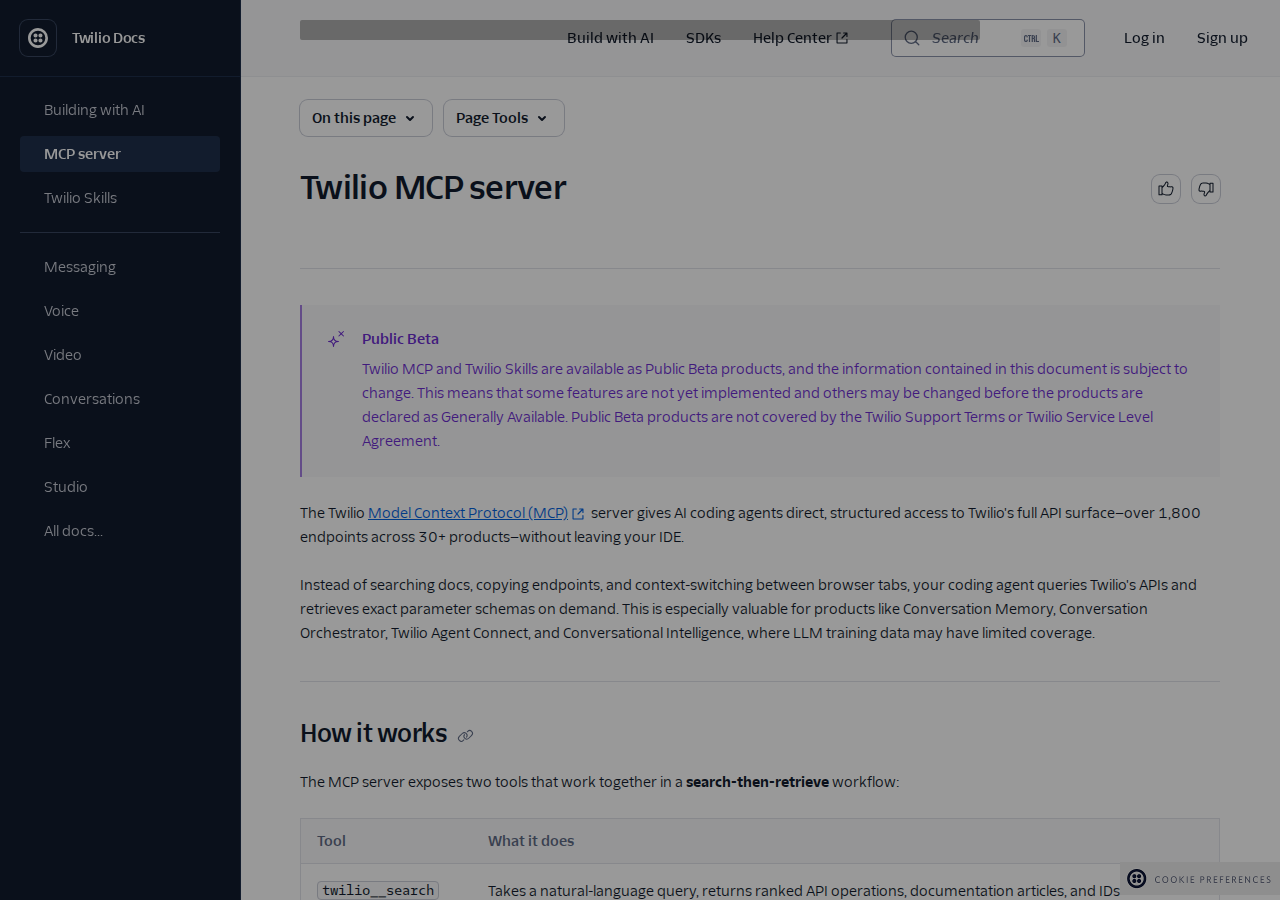
Task: Click the Twilio MCP server heading
Action: 433,188
